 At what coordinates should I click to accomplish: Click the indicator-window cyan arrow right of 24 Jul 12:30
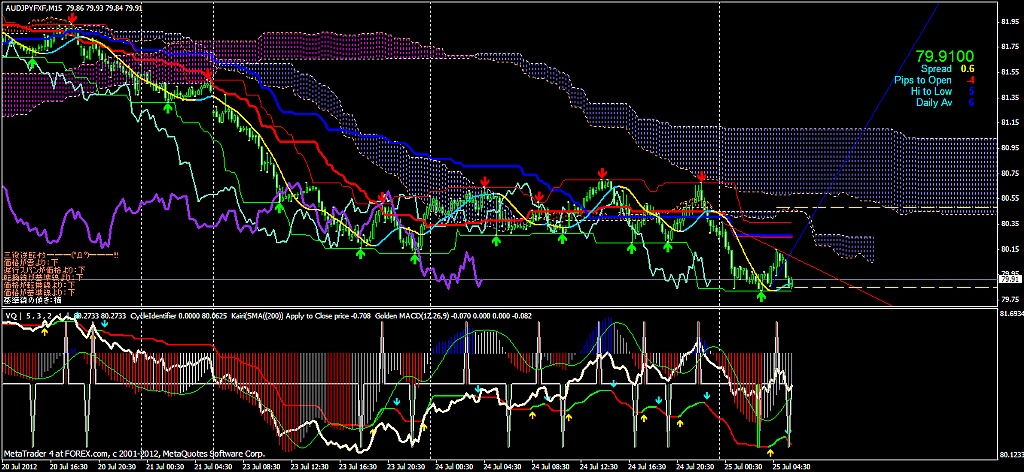(x=613, y=383)
